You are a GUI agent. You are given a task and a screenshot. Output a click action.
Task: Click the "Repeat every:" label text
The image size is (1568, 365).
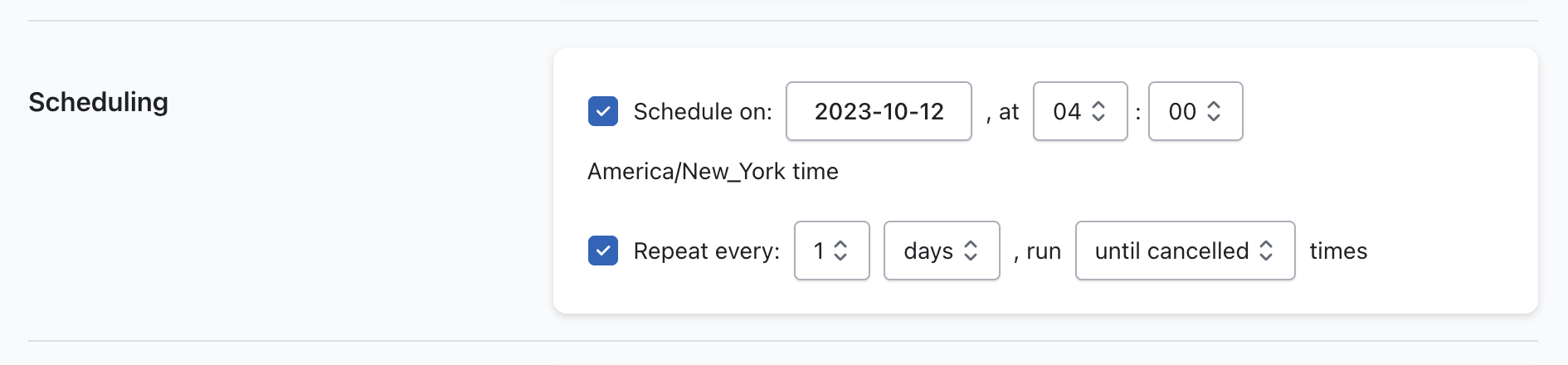pos(706,251)
